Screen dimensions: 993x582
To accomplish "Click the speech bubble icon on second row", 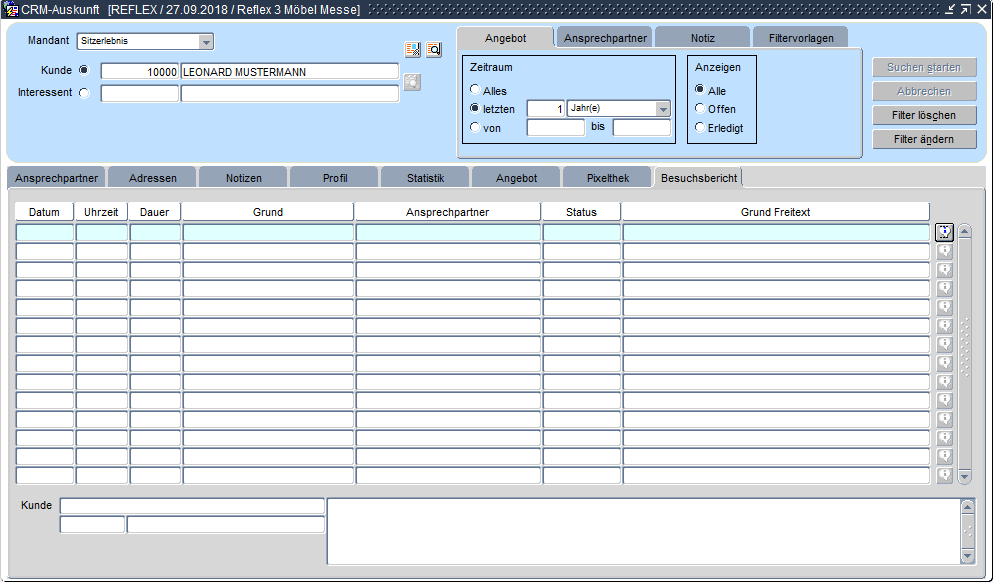I will point(944,251).
